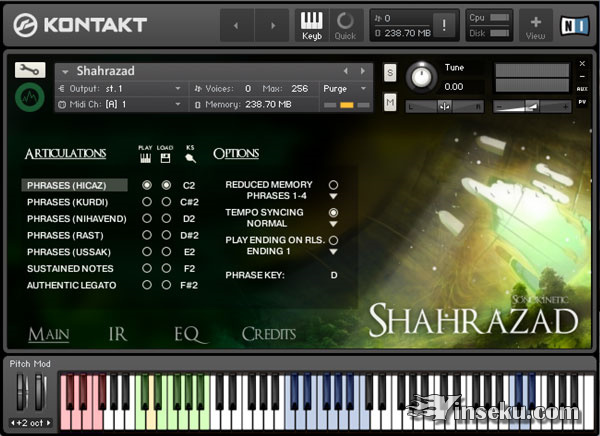This screenshot has width=600, height=436.
Task: Click the wrench edit instrument icon
Action: tap(28, 70)
